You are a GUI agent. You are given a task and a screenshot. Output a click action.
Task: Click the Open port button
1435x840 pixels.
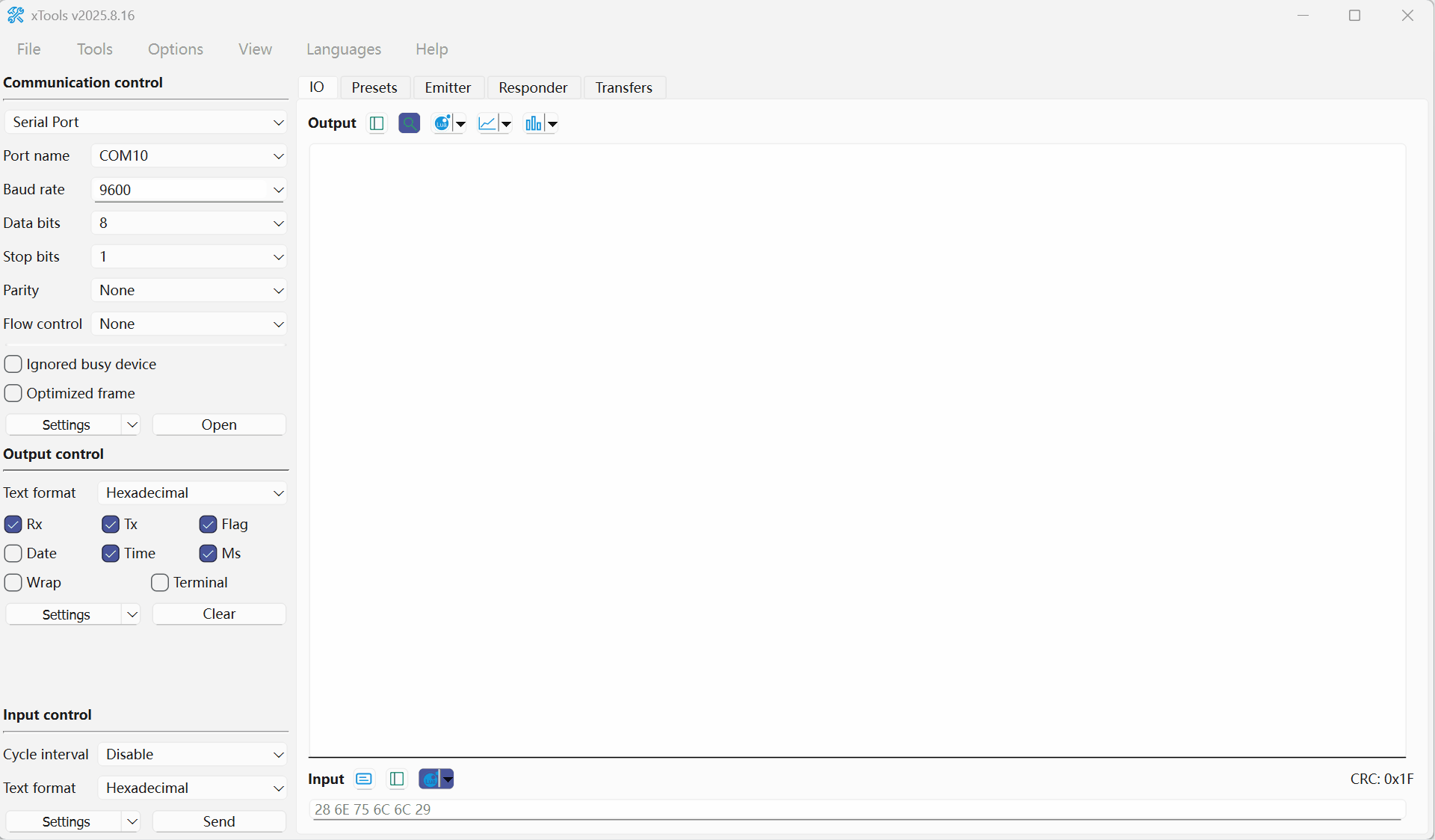click(219, 425)
